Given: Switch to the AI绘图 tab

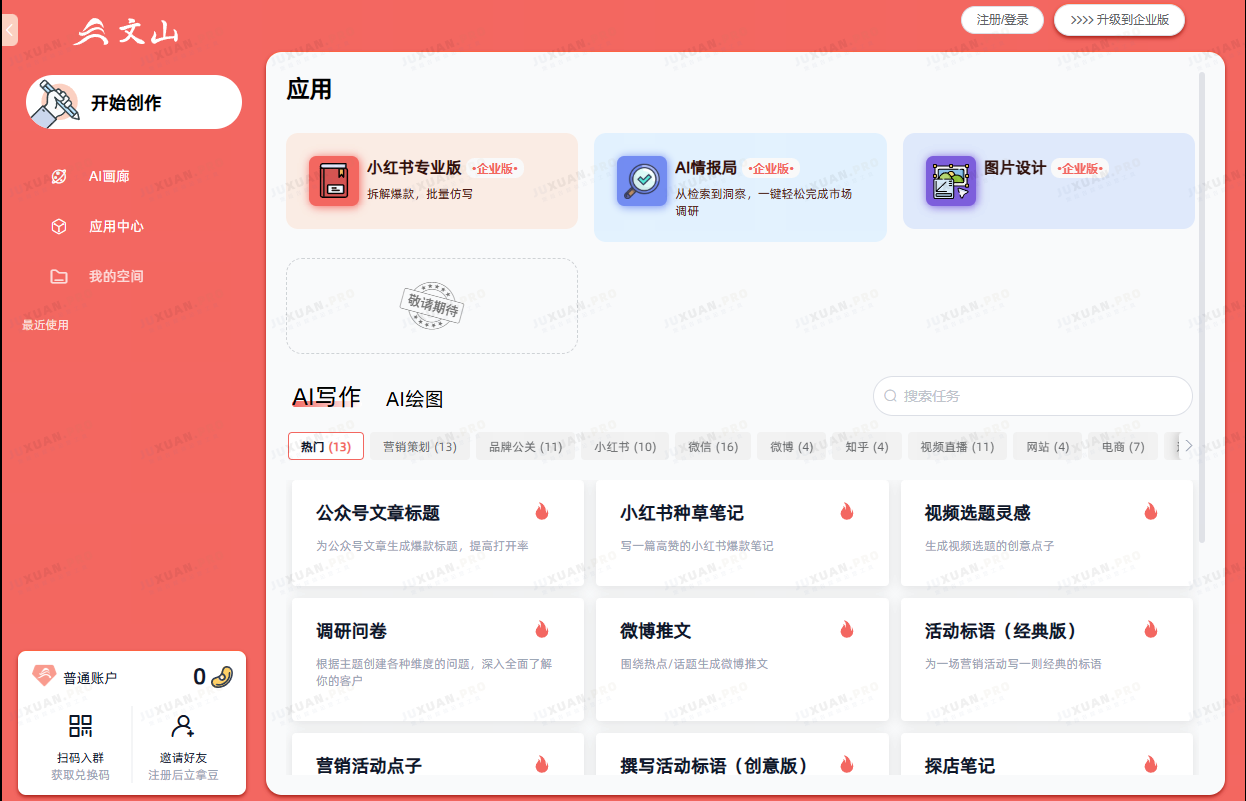Looking at the screenshot, I should pos(414,399).
